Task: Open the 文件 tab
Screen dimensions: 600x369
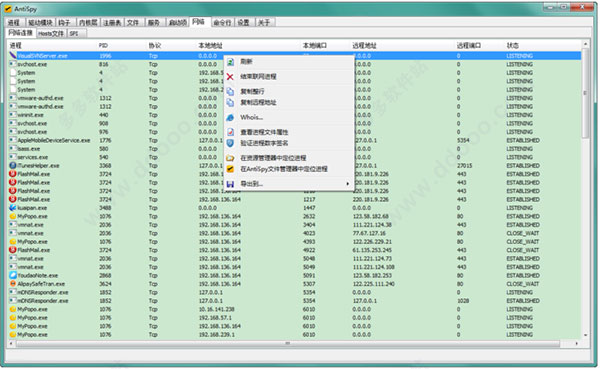Action: (133, 23)
